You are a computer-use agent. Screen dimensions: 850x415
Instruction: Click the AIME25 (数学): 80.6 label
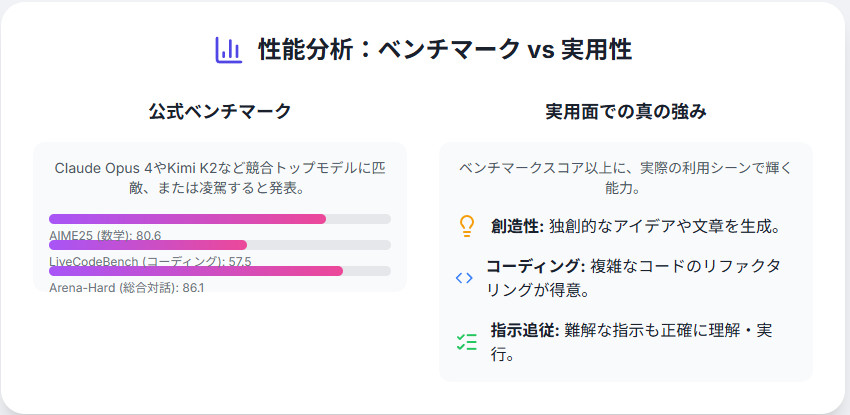click(x=105, y=235)
